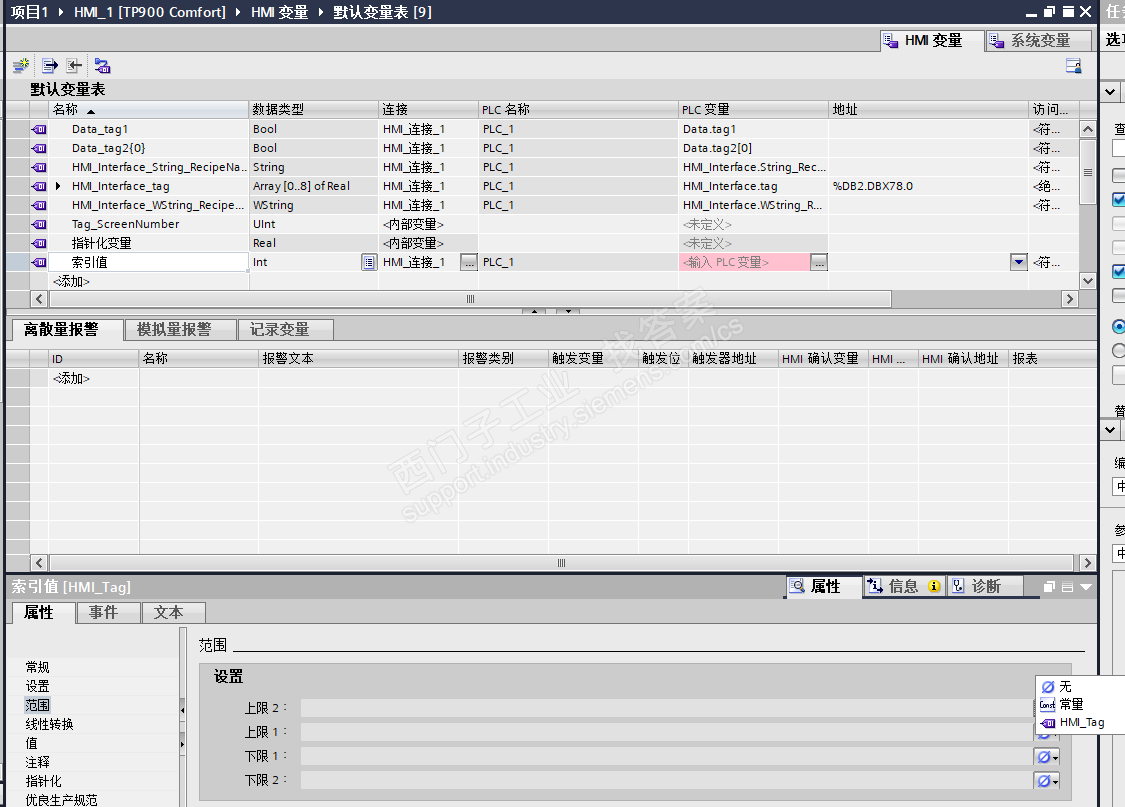Click the tag icon of 索引值 row
Image resolution: width=1125 pixels, height=807 pixels.
39,262
